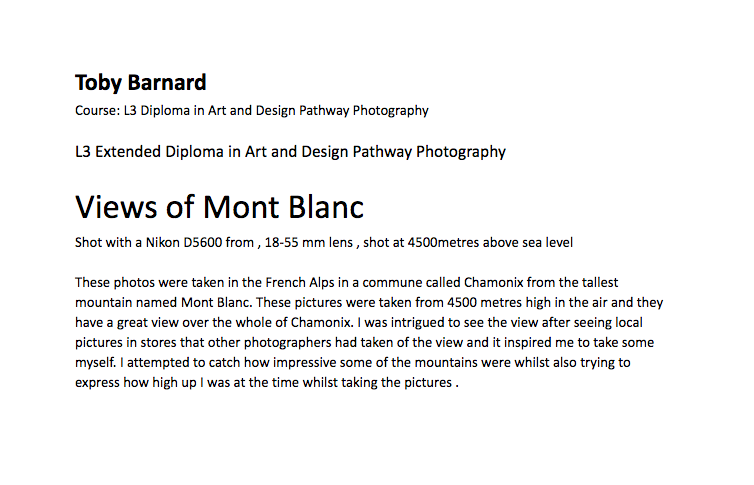Click the final word pictures before period
Viewport: 754px width, 485px height.
coord(427,383)
